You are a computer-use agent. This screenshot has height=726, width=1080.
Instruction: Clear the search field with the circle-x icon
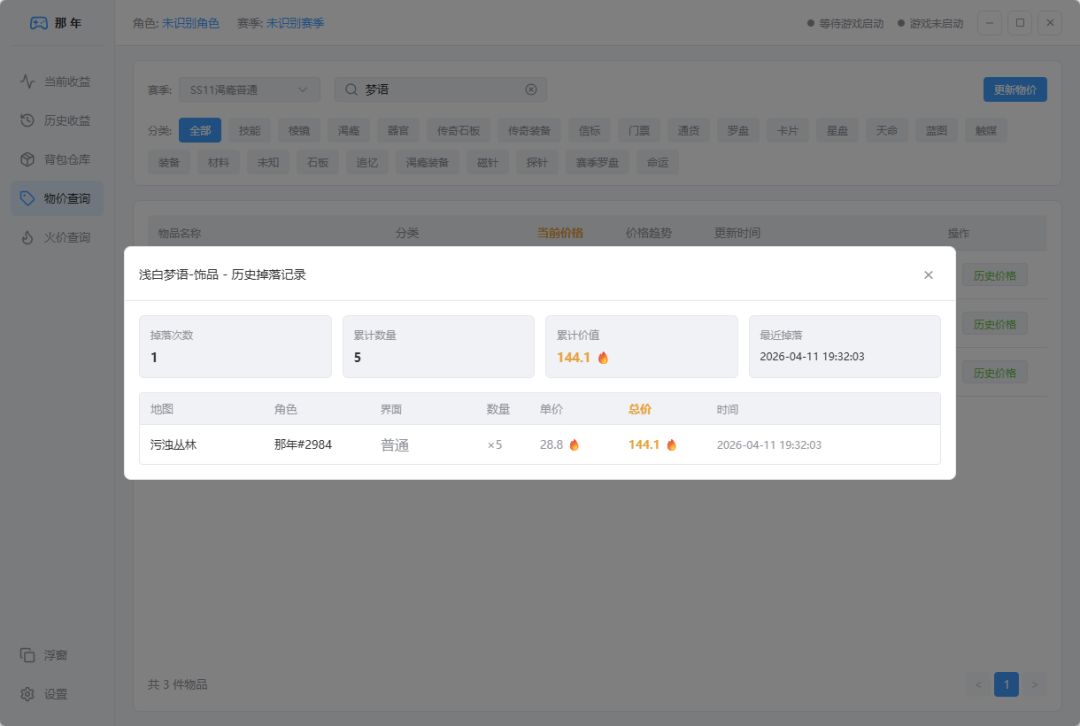pyautogui.click(x=530, y=90)
